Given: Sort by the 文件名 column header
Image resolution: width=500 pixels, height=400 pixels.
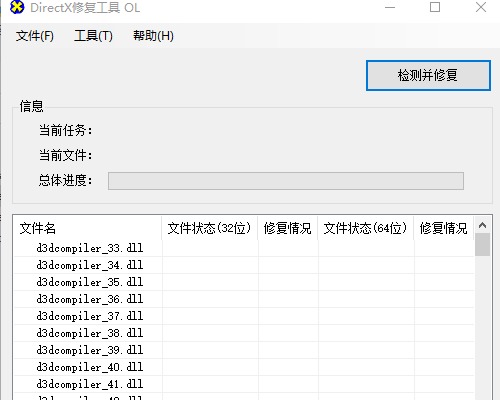Looking at the screenshot, I should click(x=88, y=228).
